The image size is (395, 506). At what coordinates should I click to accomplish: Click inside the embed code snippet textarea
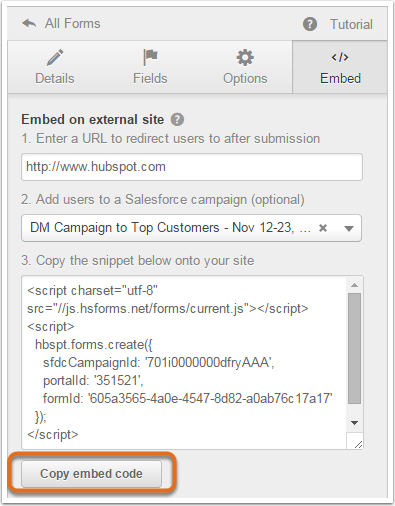point(185,362)
